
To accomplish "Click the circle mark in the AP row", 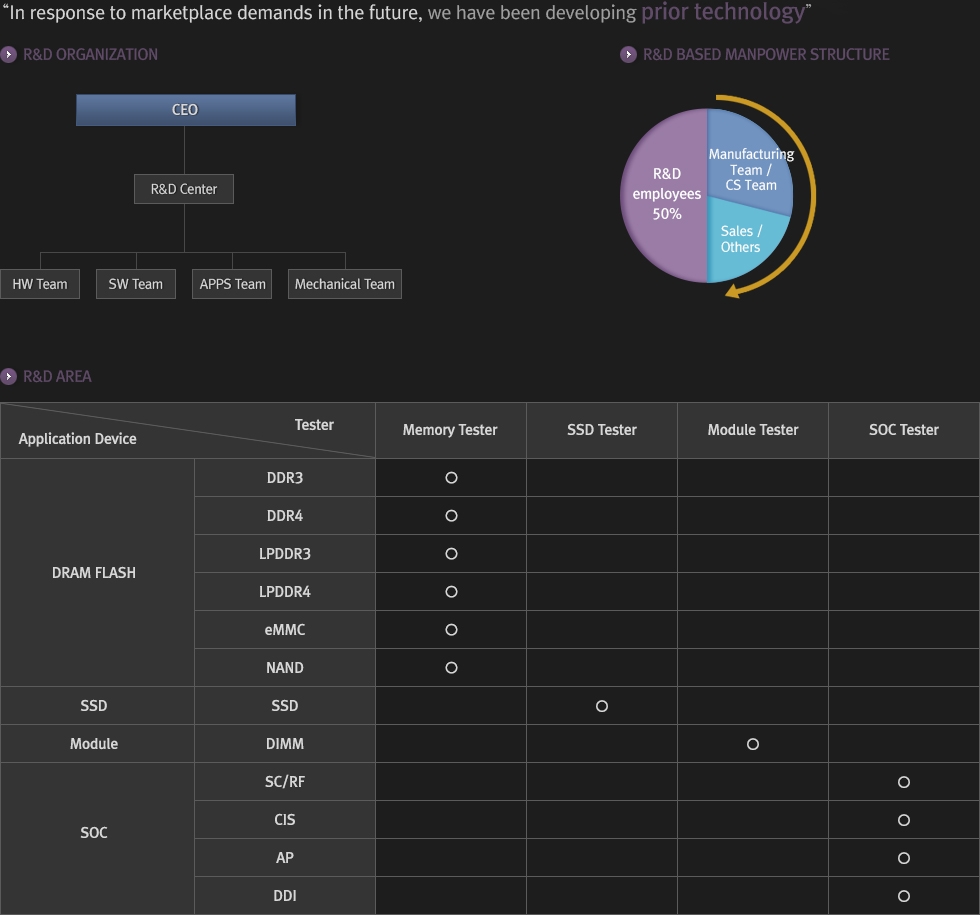I will coord(904,858).
